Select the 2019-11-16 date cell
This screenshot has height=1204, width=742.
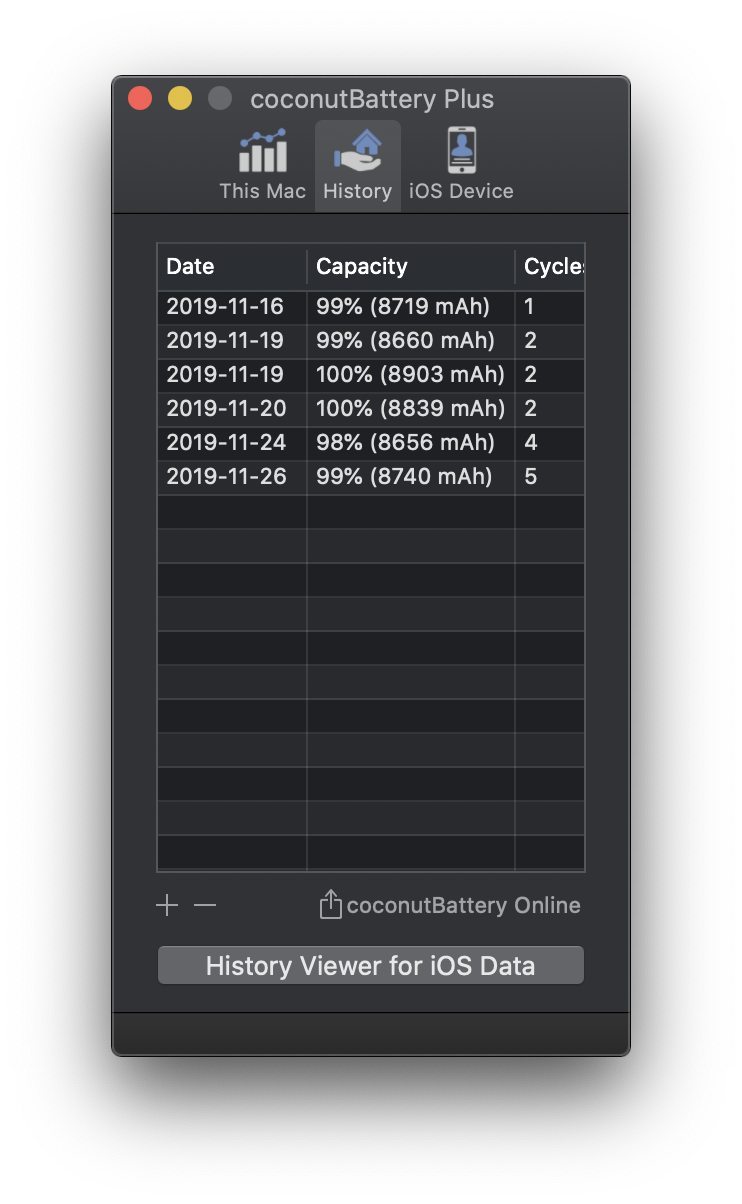pyautogui.click(x=232, y=307)
